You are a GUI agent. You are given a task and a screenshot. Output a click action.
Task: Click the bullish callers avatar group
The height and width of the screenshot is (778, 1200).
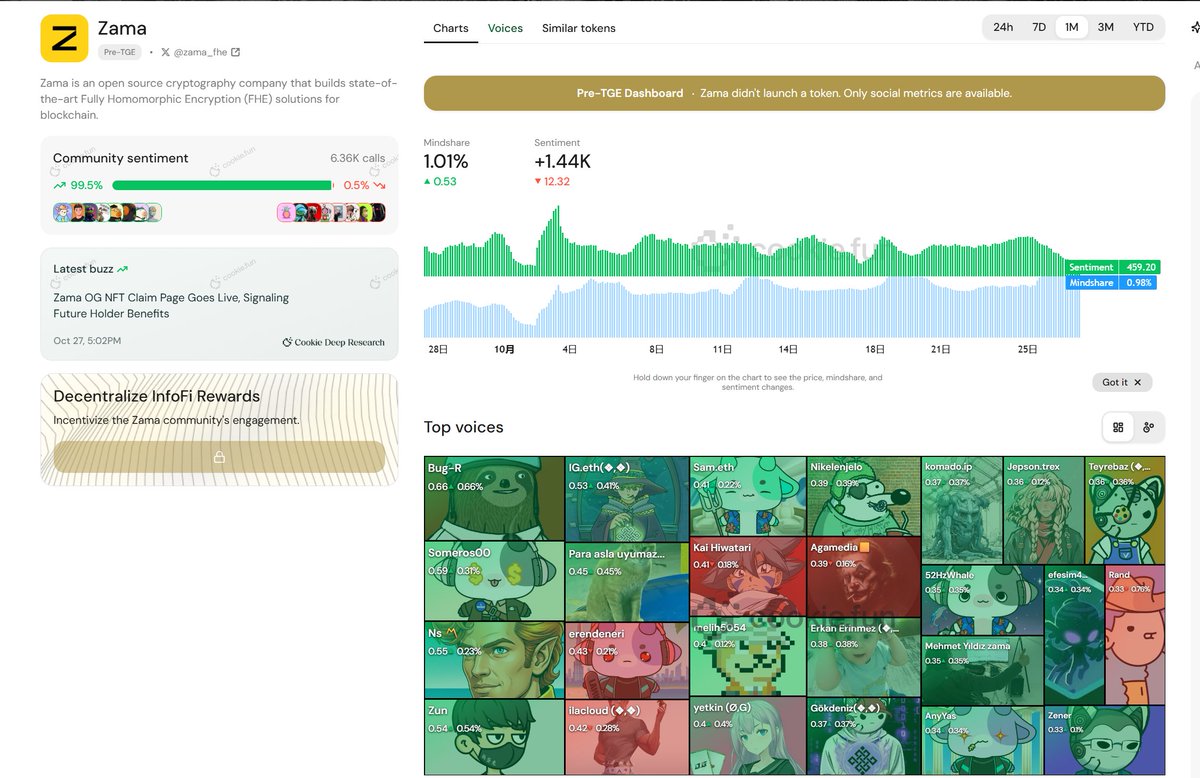(x=107, y=212)
